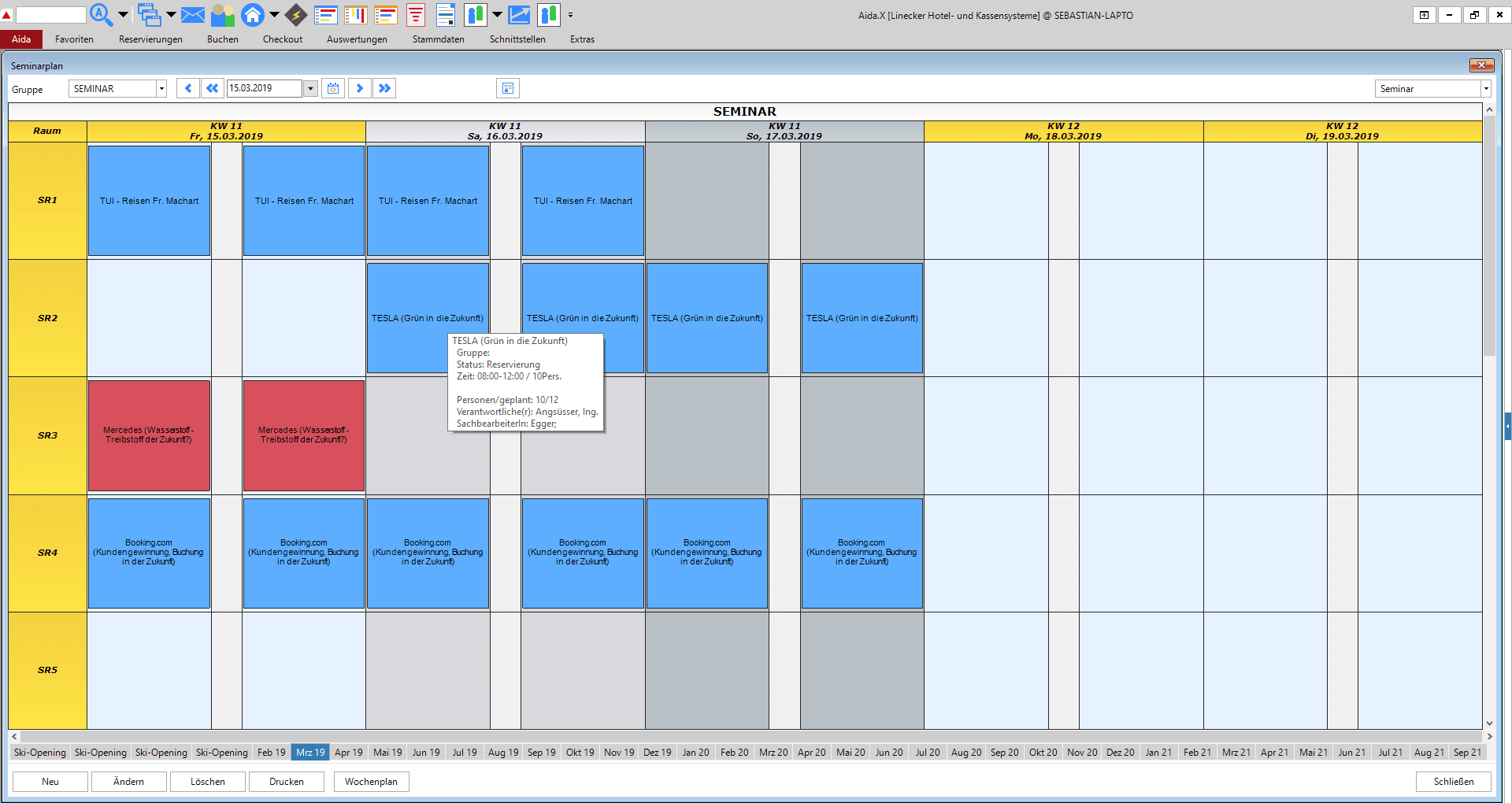The width and height of the screenshot is (1512, 803).
Task: Click the calendar today icon
Action: click(x=333, y=88)
